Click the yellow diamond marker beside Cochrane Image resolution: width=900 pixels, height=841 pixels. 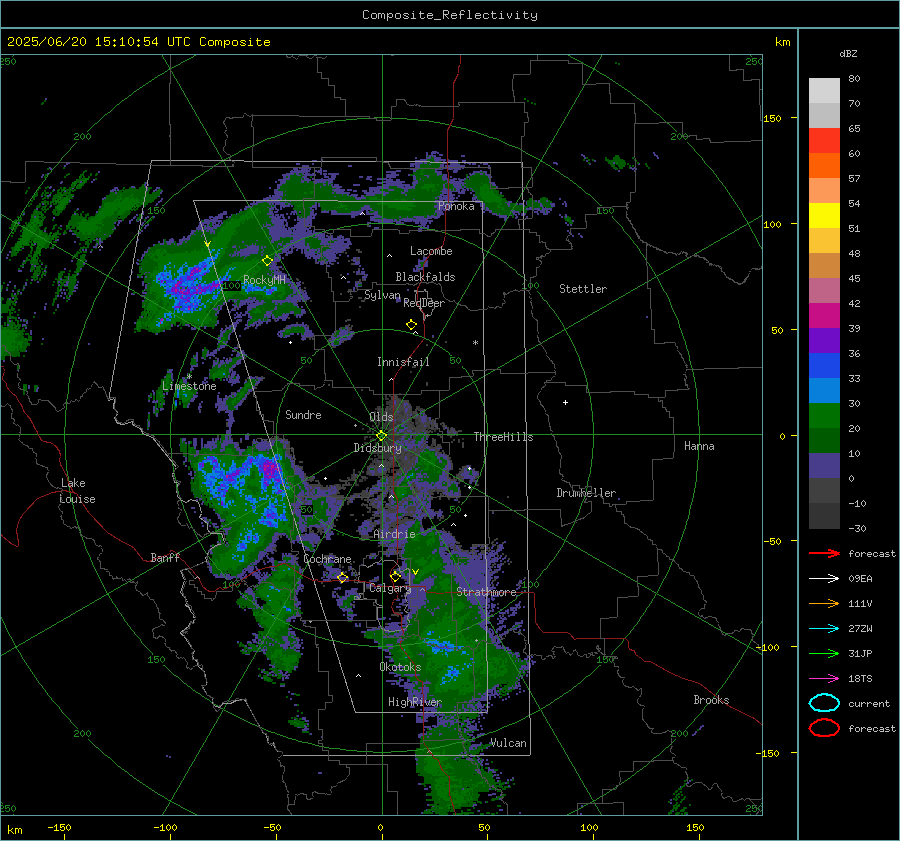pyautogui.click(x=342, y=577)
